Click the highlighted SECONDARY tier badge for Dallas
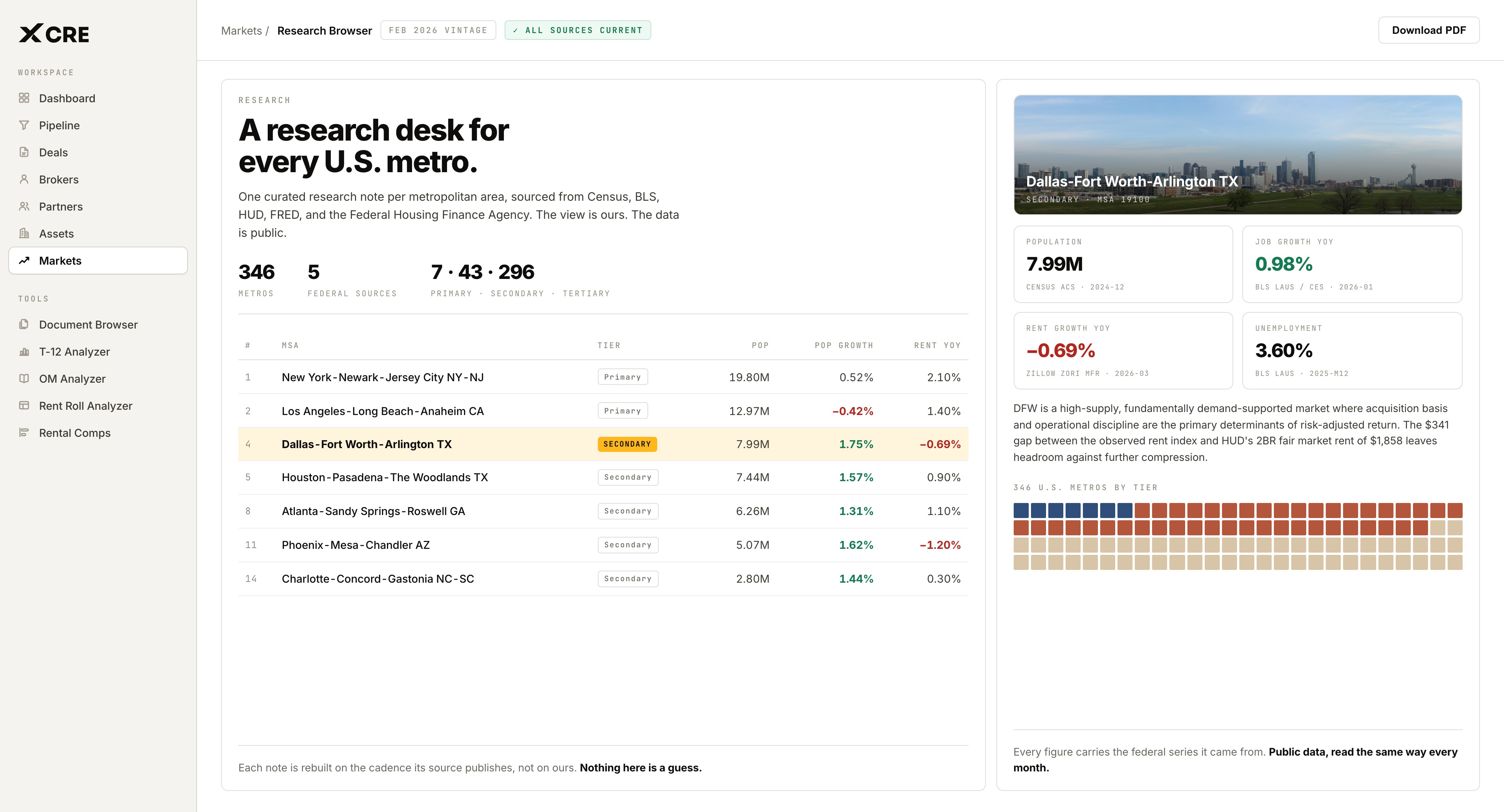The width and height of the screenshot is (1504, 812). coord(627,444)
